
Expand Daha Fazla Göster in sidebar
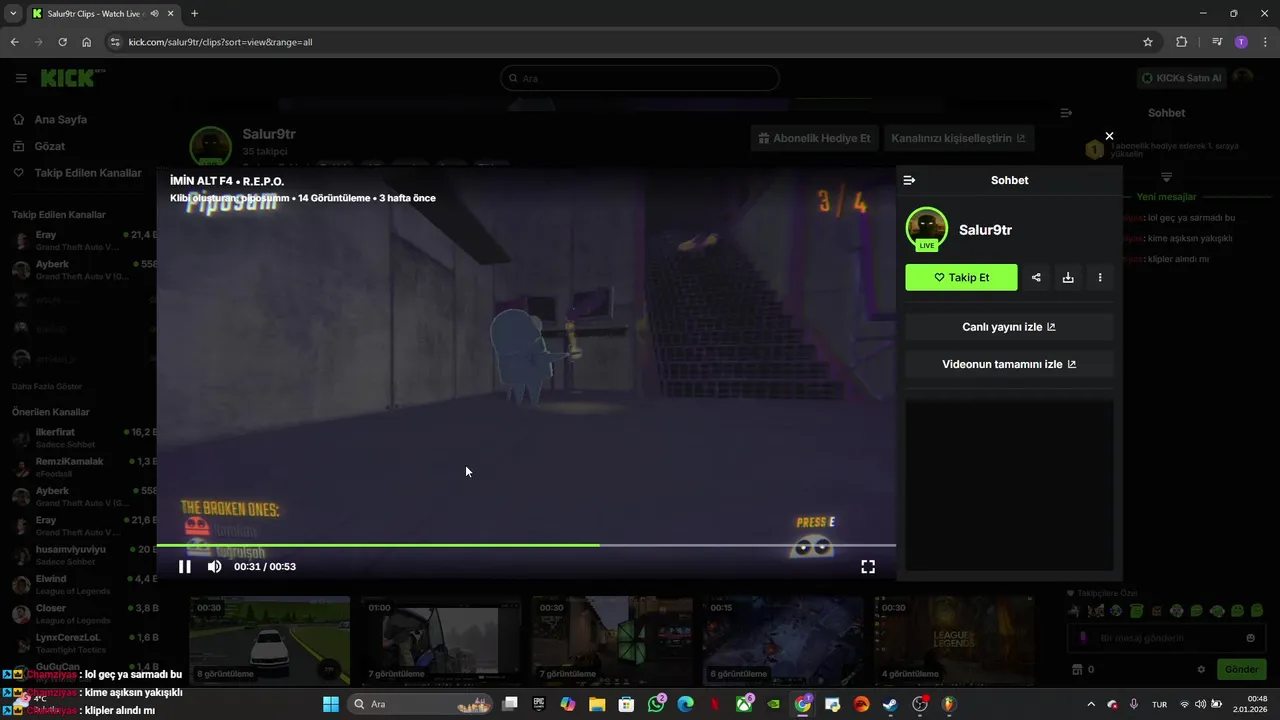47,386
